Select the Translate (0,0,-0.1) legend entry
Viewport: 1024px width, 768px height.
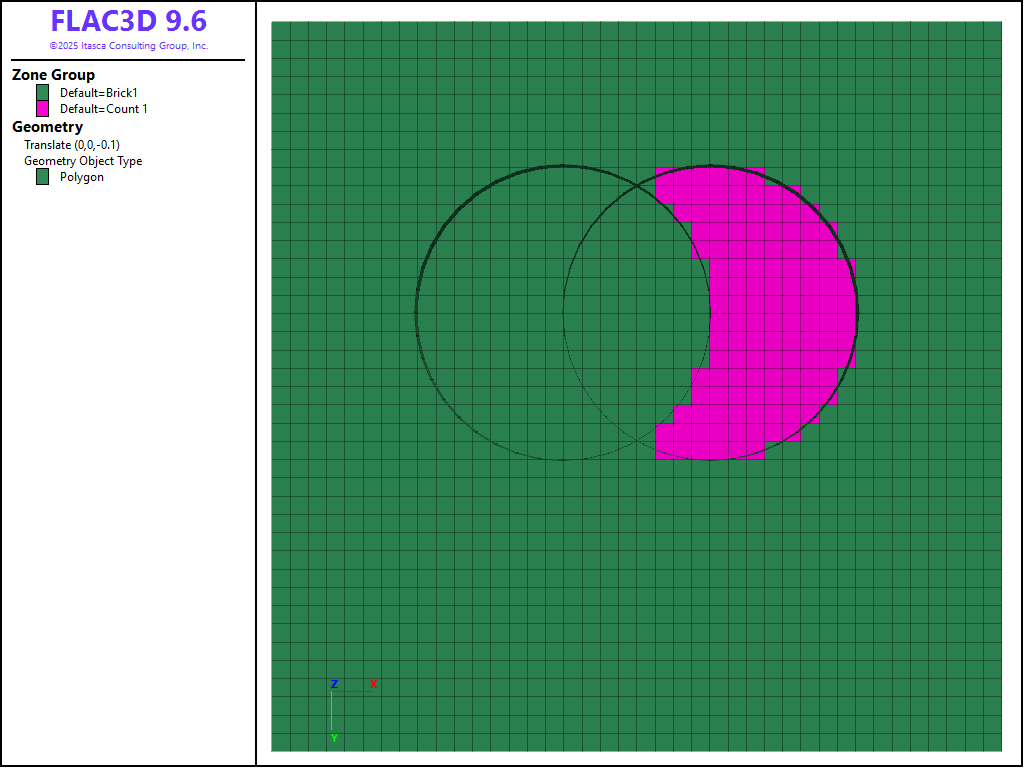[x=72, y=145]
